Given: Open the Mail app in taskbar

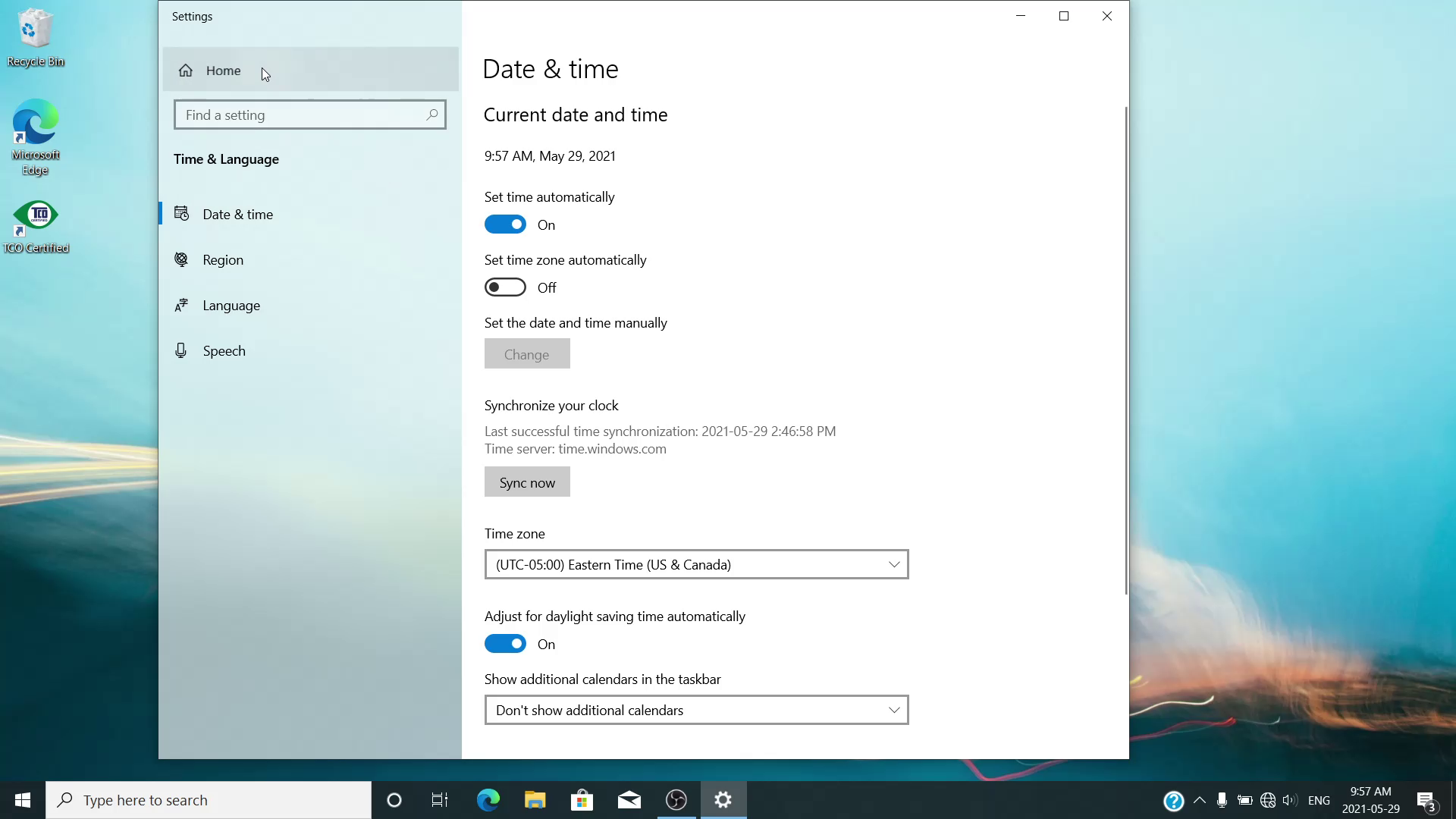Looking at the screenshot, I should point(629,800).
